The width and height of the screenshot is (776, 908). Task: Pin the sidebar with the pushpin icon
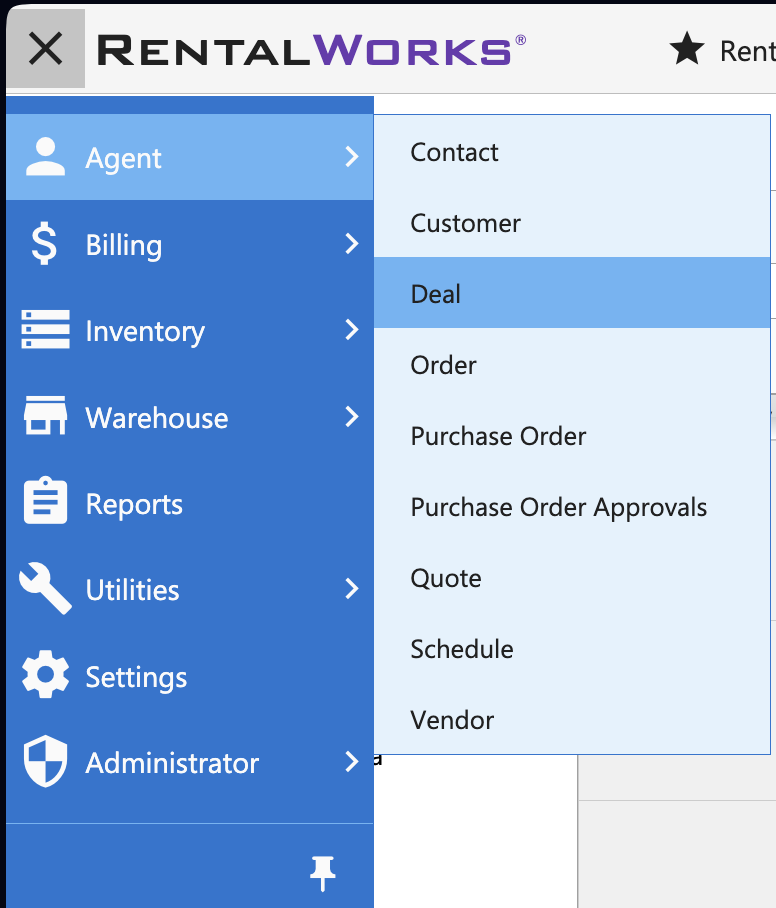click(323, 873)
